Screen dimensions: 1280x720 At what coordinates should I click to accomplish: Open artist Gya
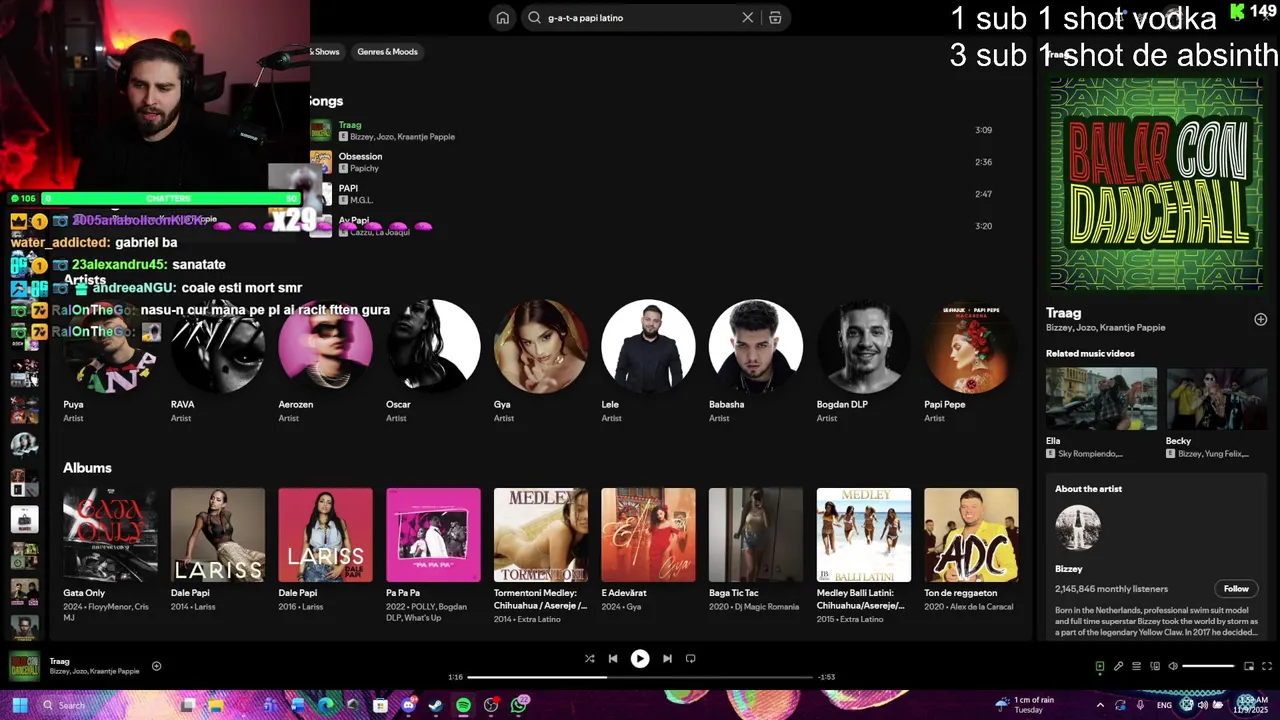tap(541, 346)
